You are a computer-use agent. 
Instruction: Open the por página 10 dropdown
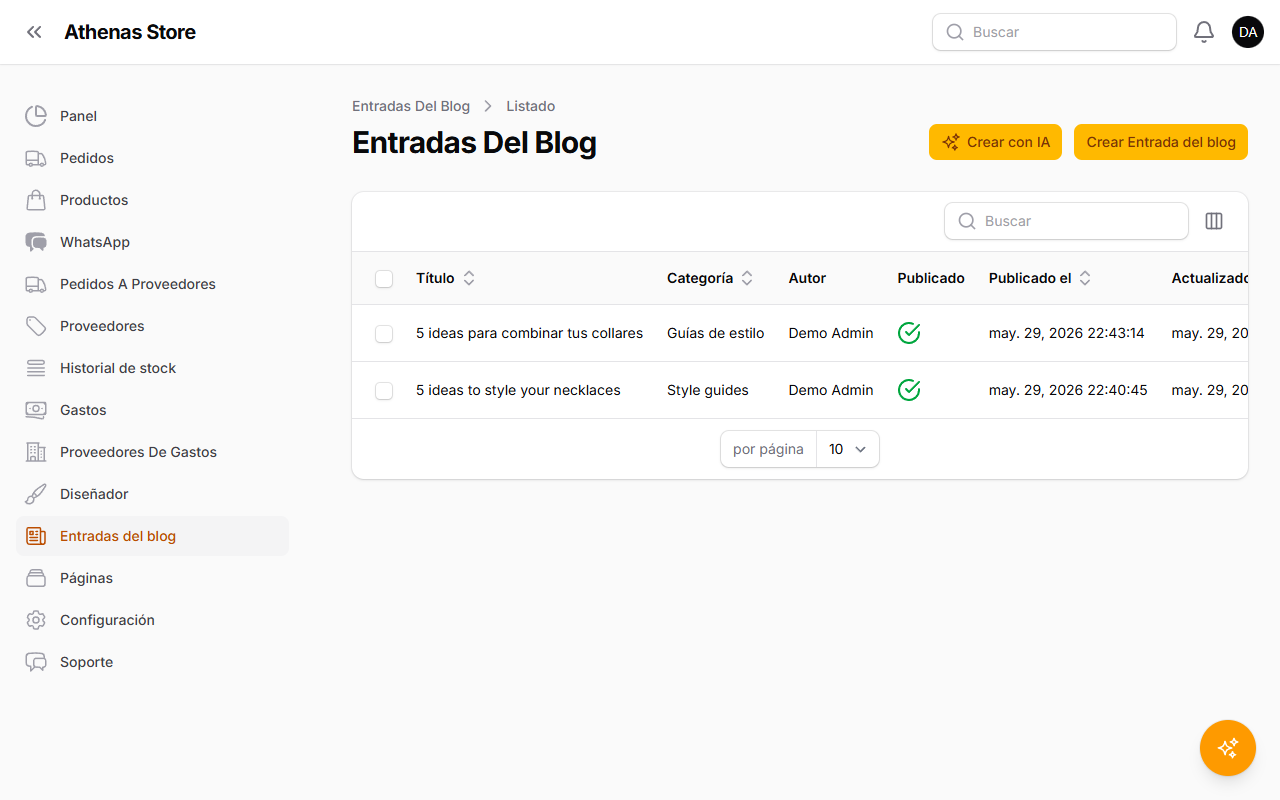click(x=848, y=449)
